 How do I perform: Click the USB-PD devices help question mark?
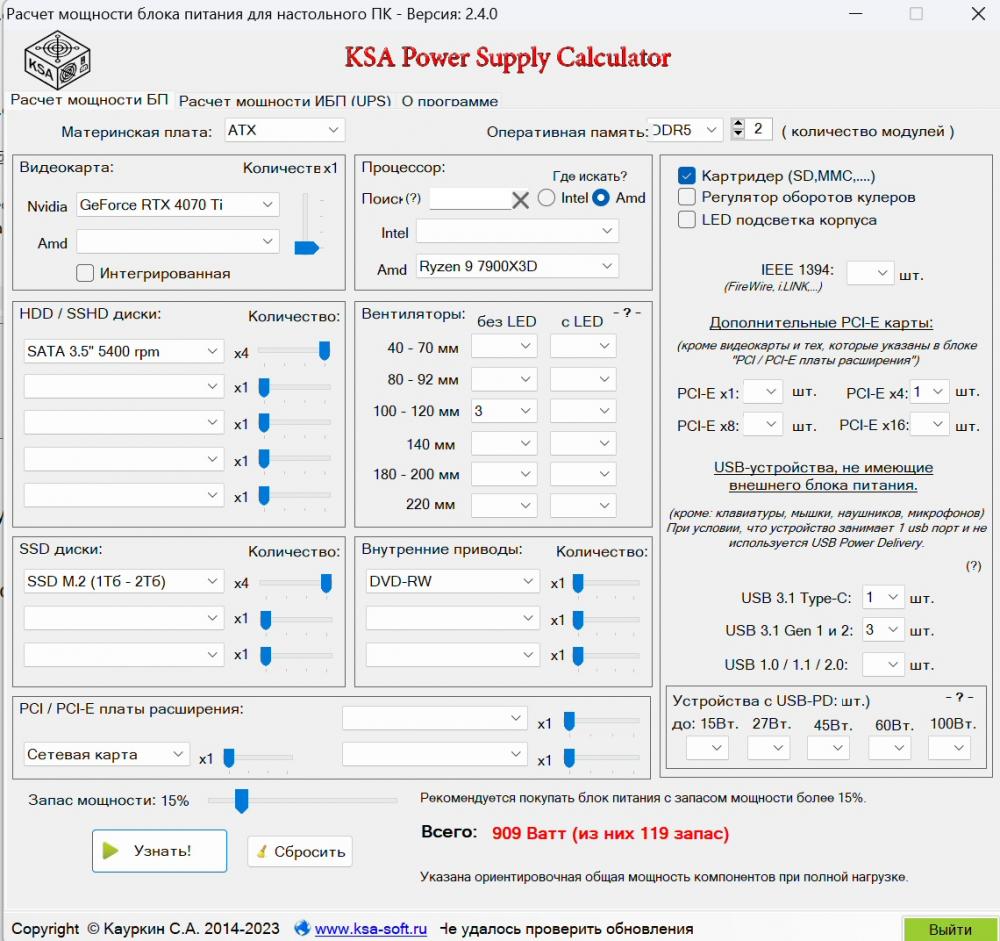point(959,697)
